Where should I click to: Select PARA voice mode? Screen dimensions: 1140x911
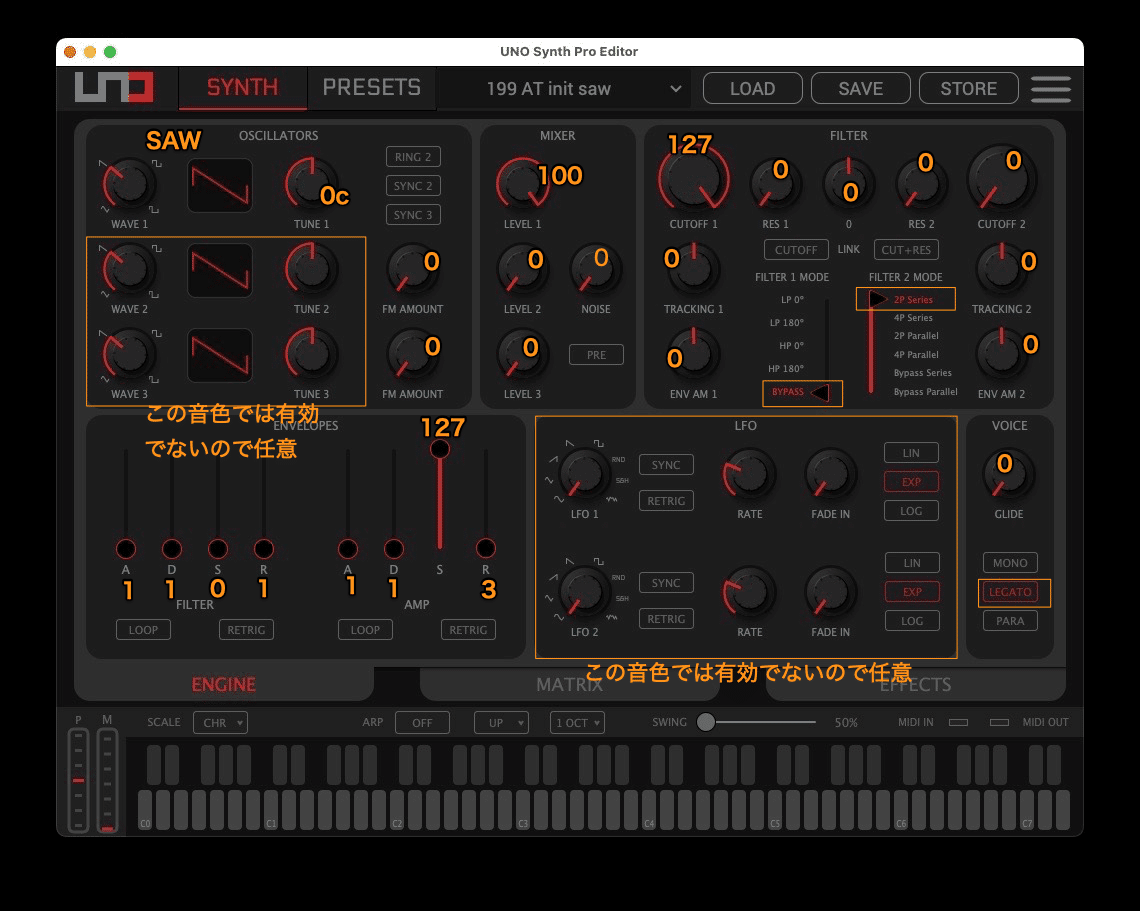pyautogui.click(x=1010, y=621)
